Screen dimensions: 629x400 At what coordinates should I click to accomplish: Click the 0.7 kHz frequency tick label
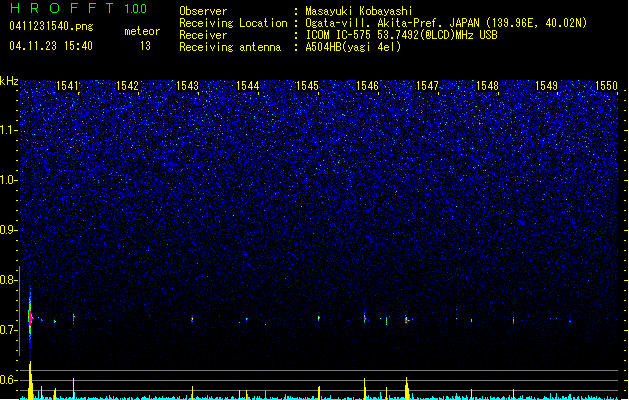(x=8, y=330)
